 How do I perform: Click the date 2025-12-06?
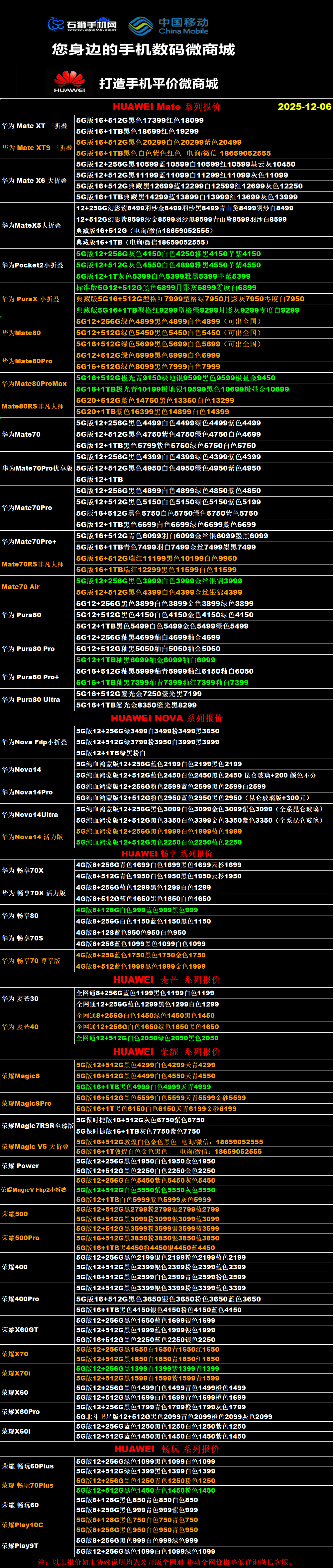pyautogui.click(x=304, y=107)
